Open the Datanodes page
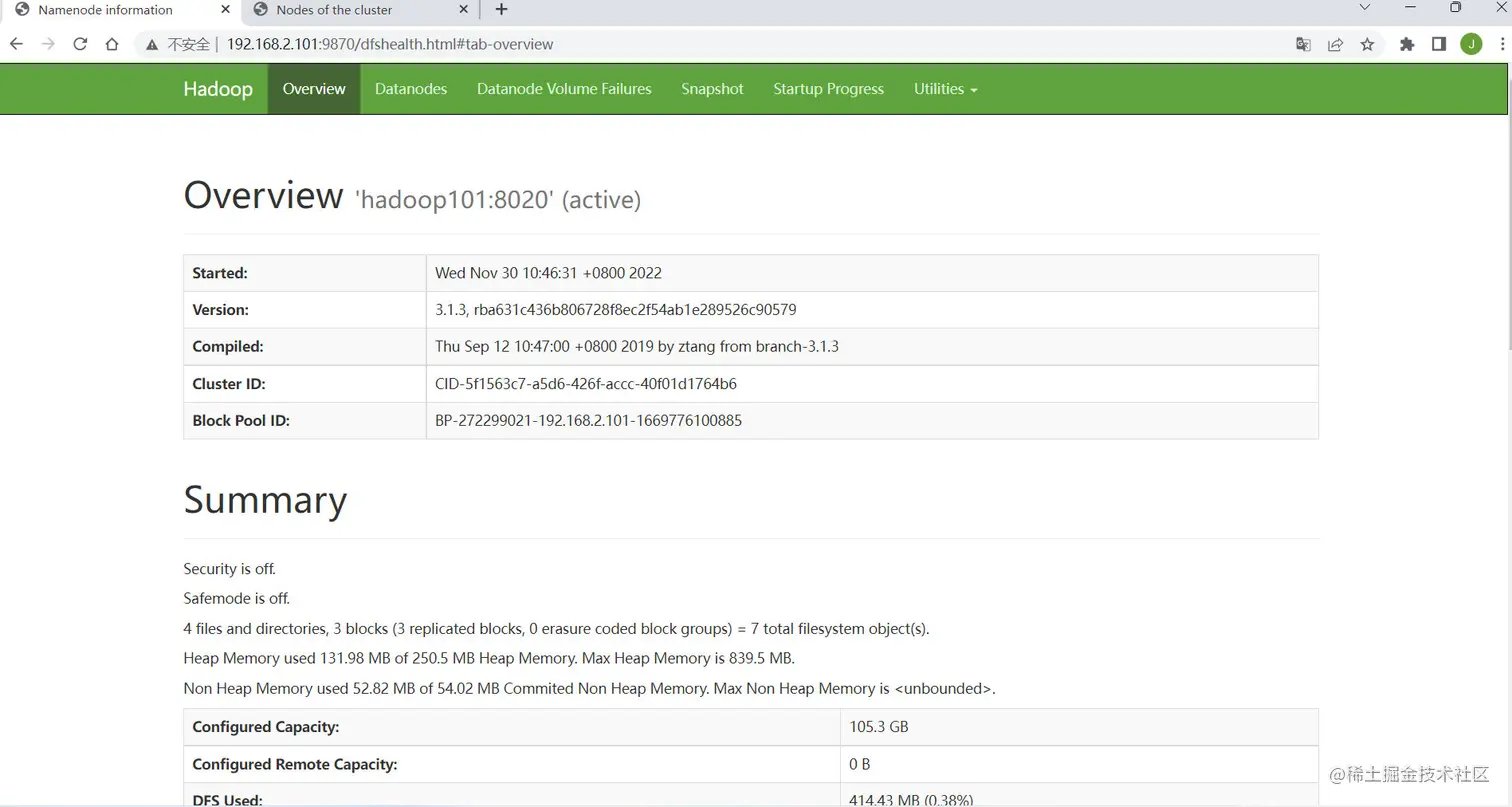The width and height of the screenshot is (1512, 807). [x=411, y=89]
